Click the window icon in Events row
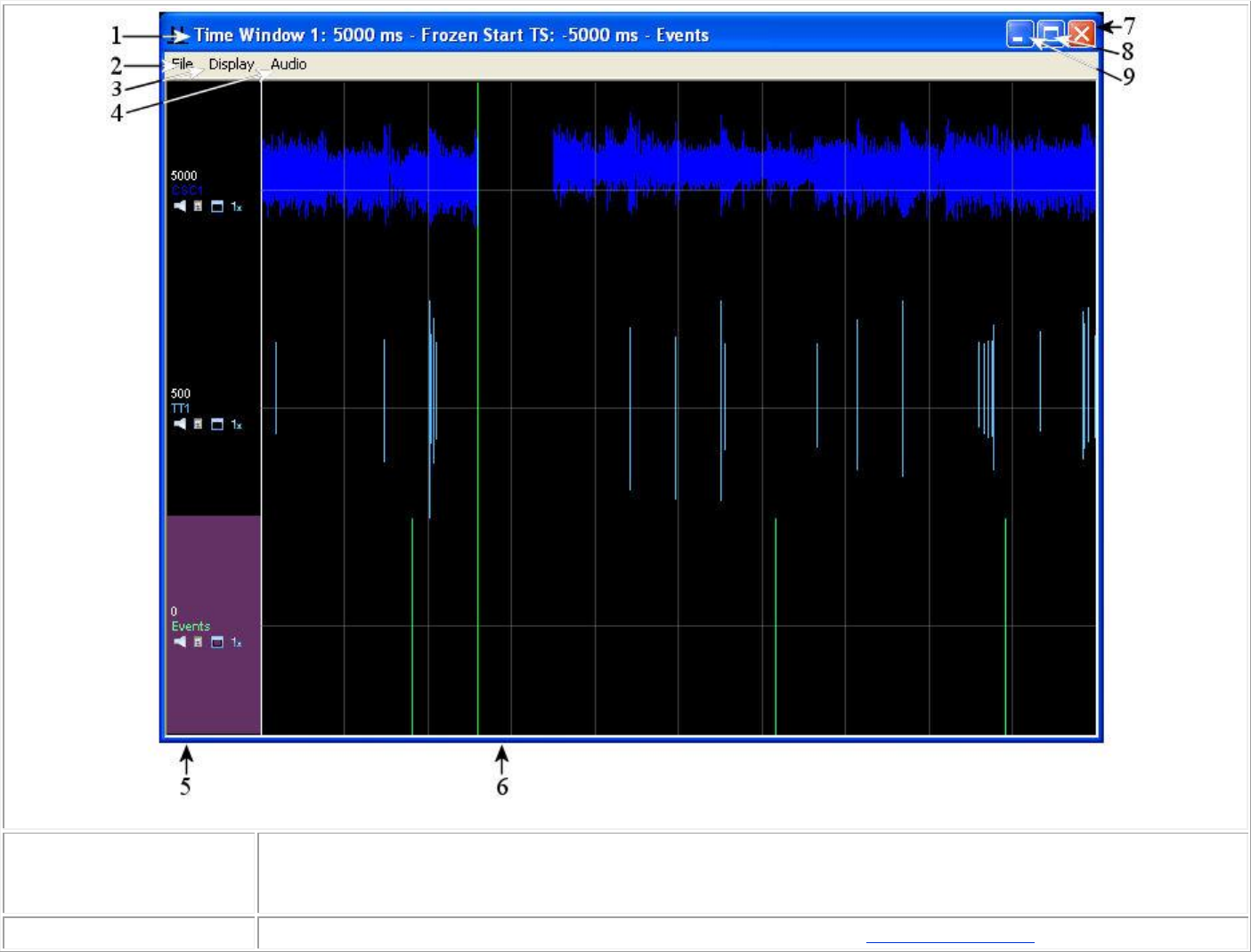Screen dimensions: 1251x952 click(x=216, y=642)
